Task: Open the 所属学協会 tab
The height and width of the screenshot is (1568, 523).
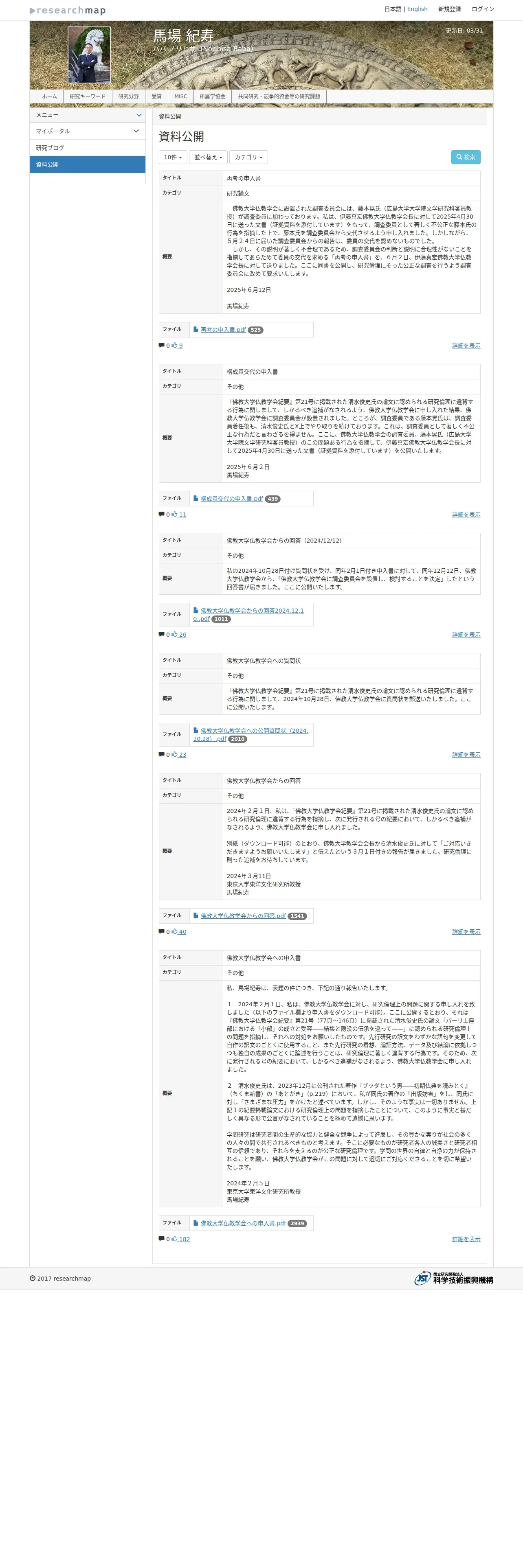Action: coord(213,96)
